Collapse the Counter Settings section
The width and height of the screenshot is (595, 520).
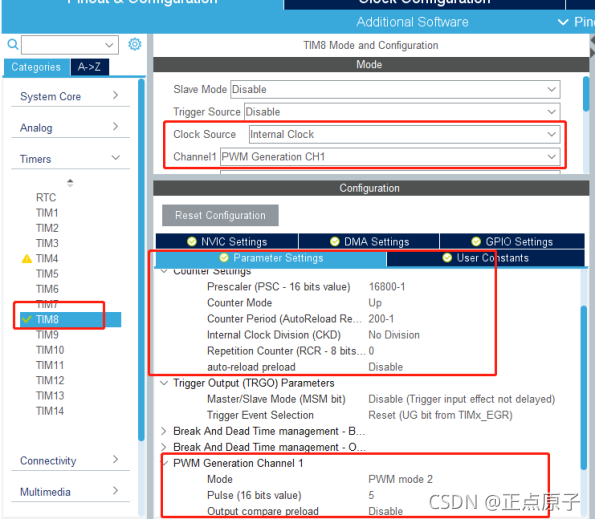click(x=164, y=271)
